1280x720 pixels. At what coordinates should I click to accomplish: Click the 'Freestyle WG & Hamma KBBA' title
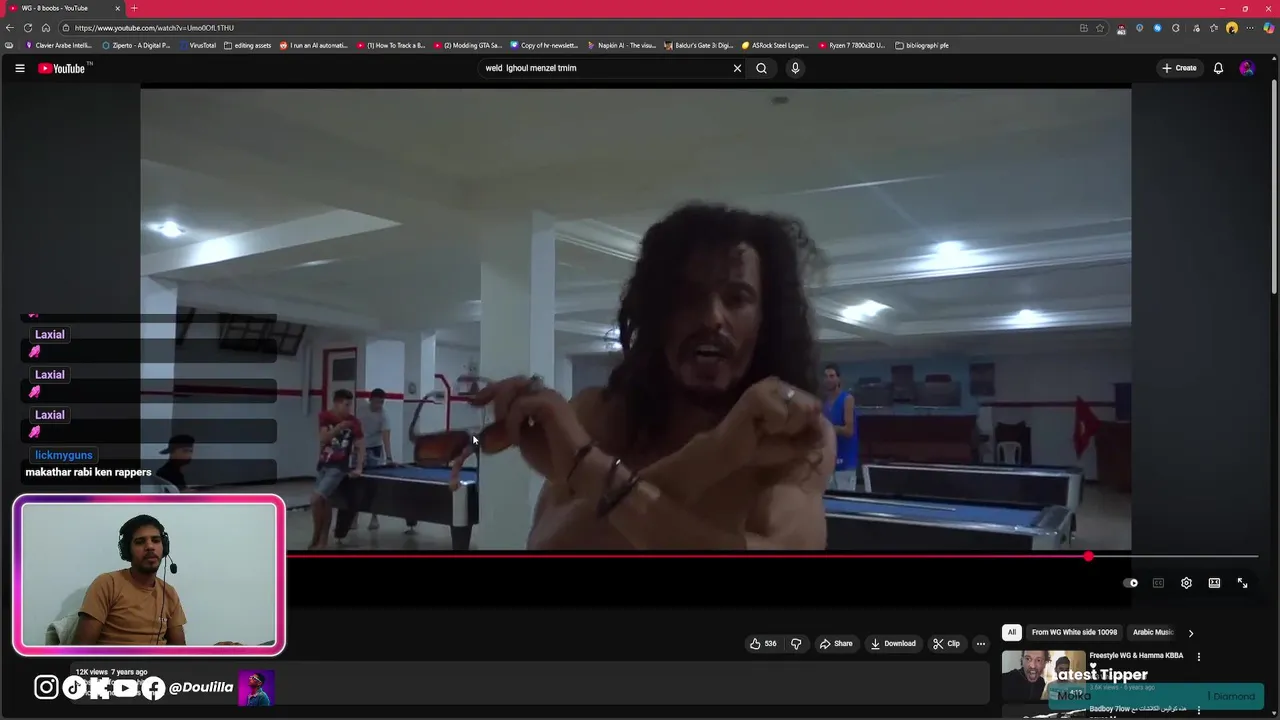1136,656
